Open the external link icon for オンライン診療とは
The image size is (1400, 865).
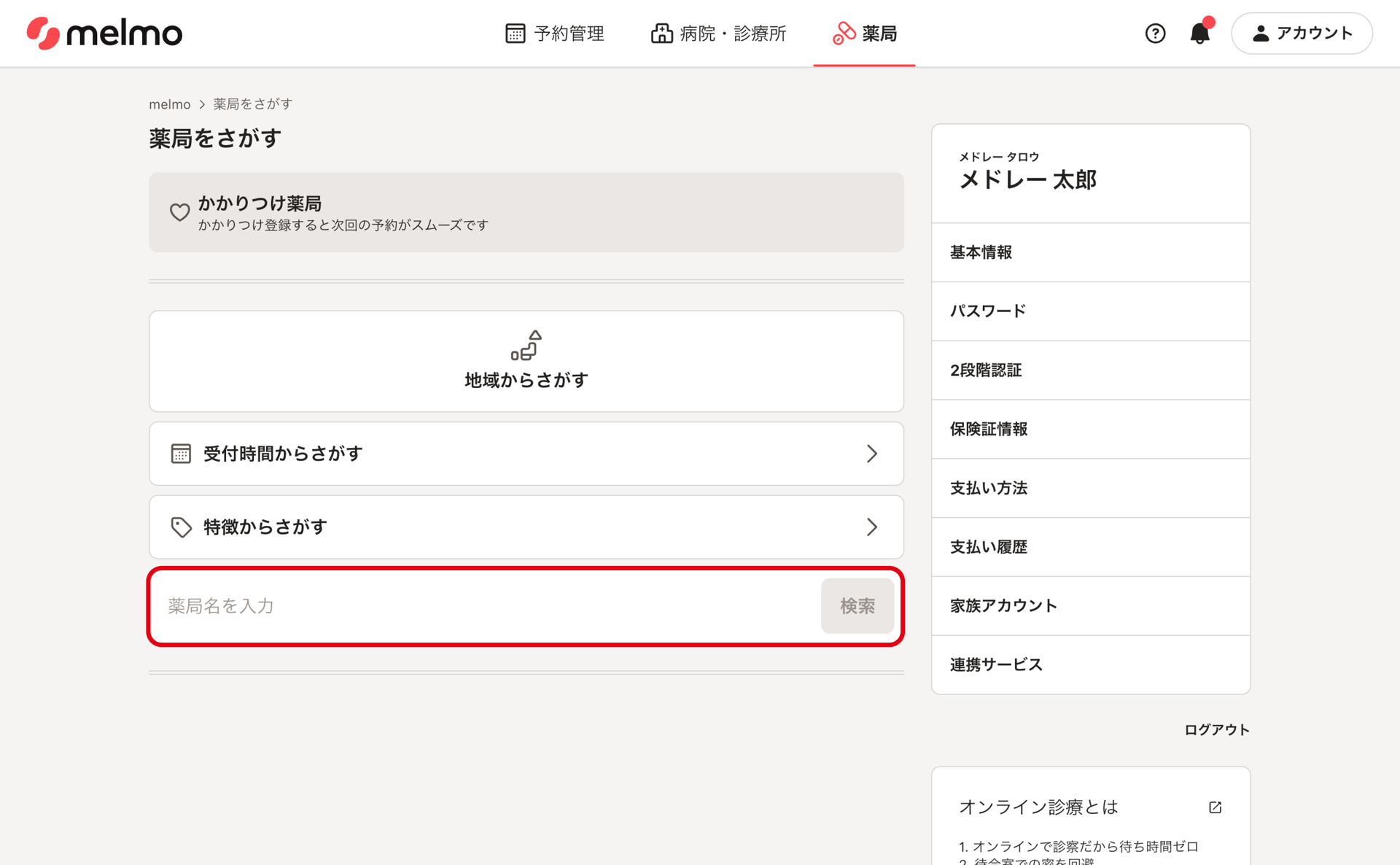click(1215, 807)
